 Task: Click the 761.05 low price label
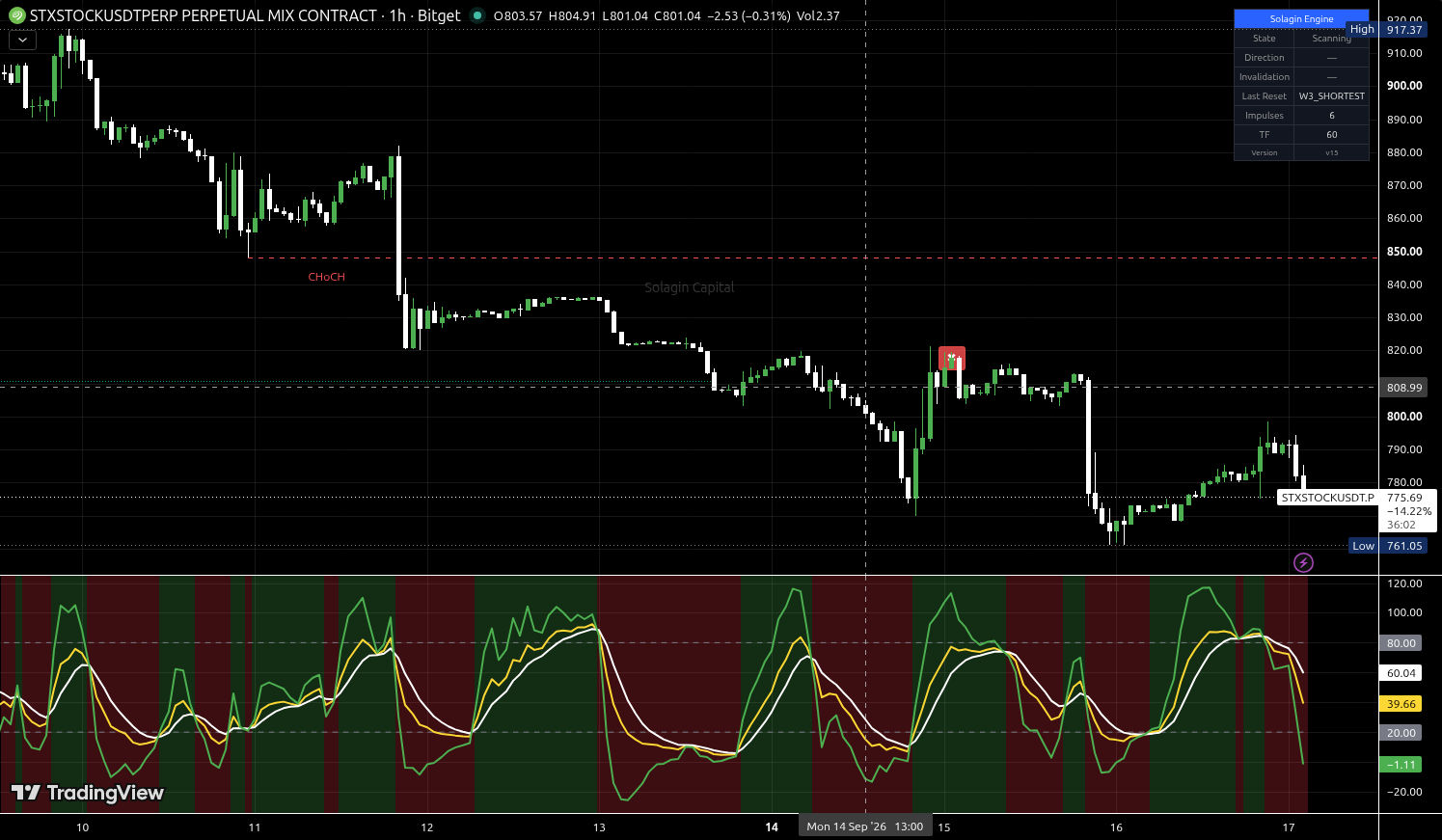coord(1404,546)
